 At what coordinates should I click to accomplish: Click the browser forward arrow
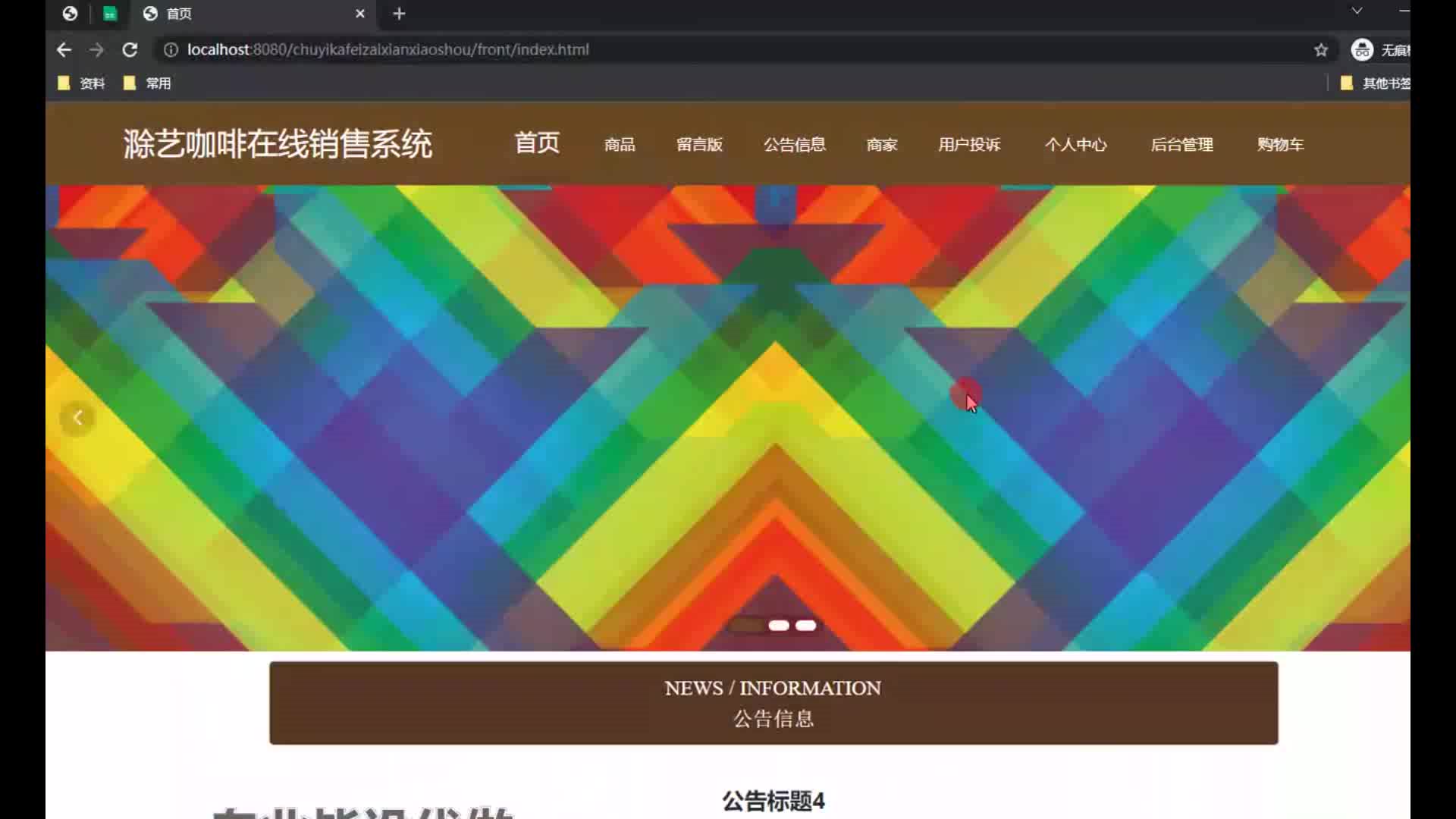click(96, 50)
